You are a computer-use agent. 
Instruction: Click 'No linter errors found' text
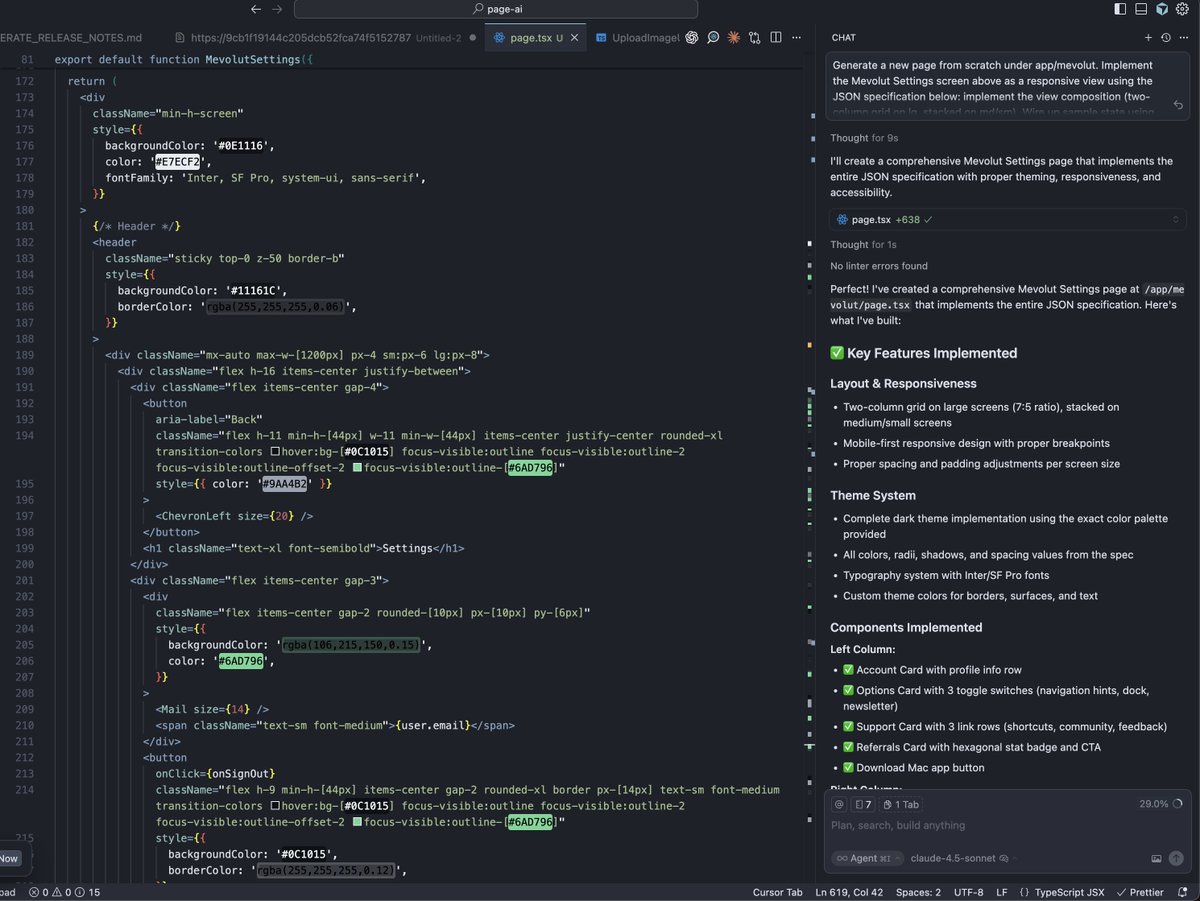879,266
